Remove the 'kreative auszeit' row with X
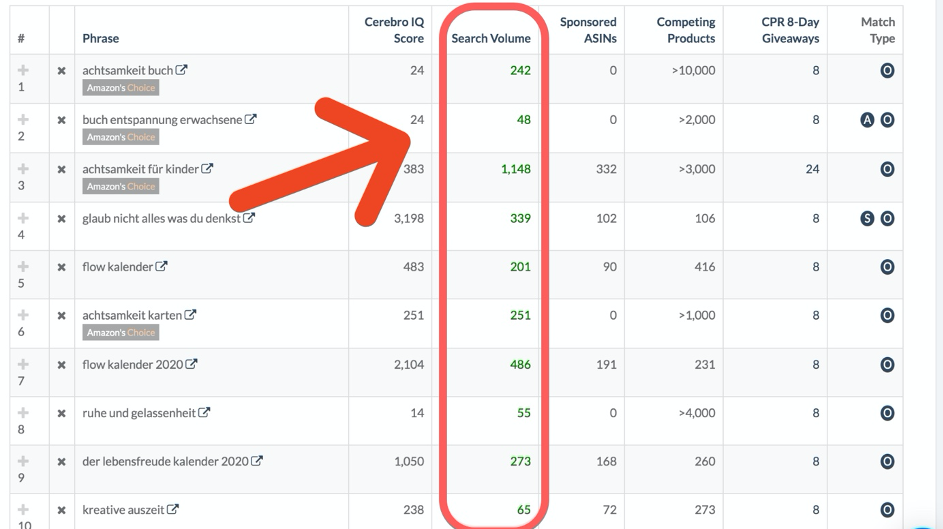Viewport: 943px width, 529px height. (x=61, y=510)
